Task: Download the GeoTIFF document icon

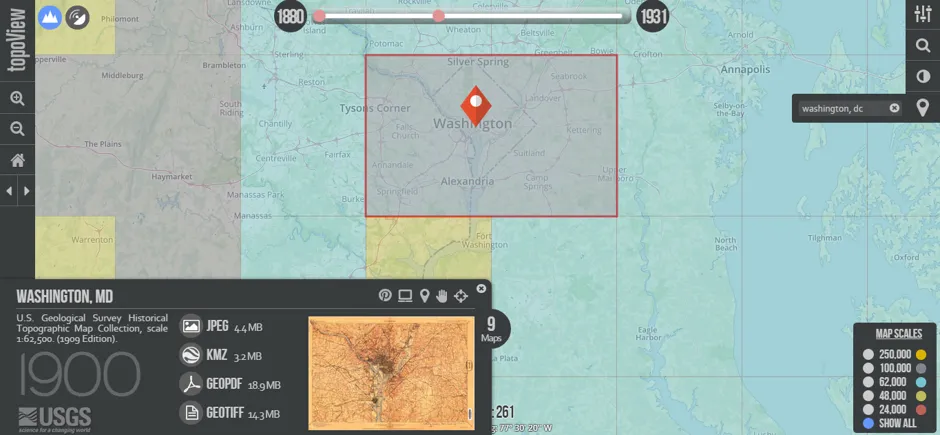Action: pyautogui.click(x=191, y=413)
